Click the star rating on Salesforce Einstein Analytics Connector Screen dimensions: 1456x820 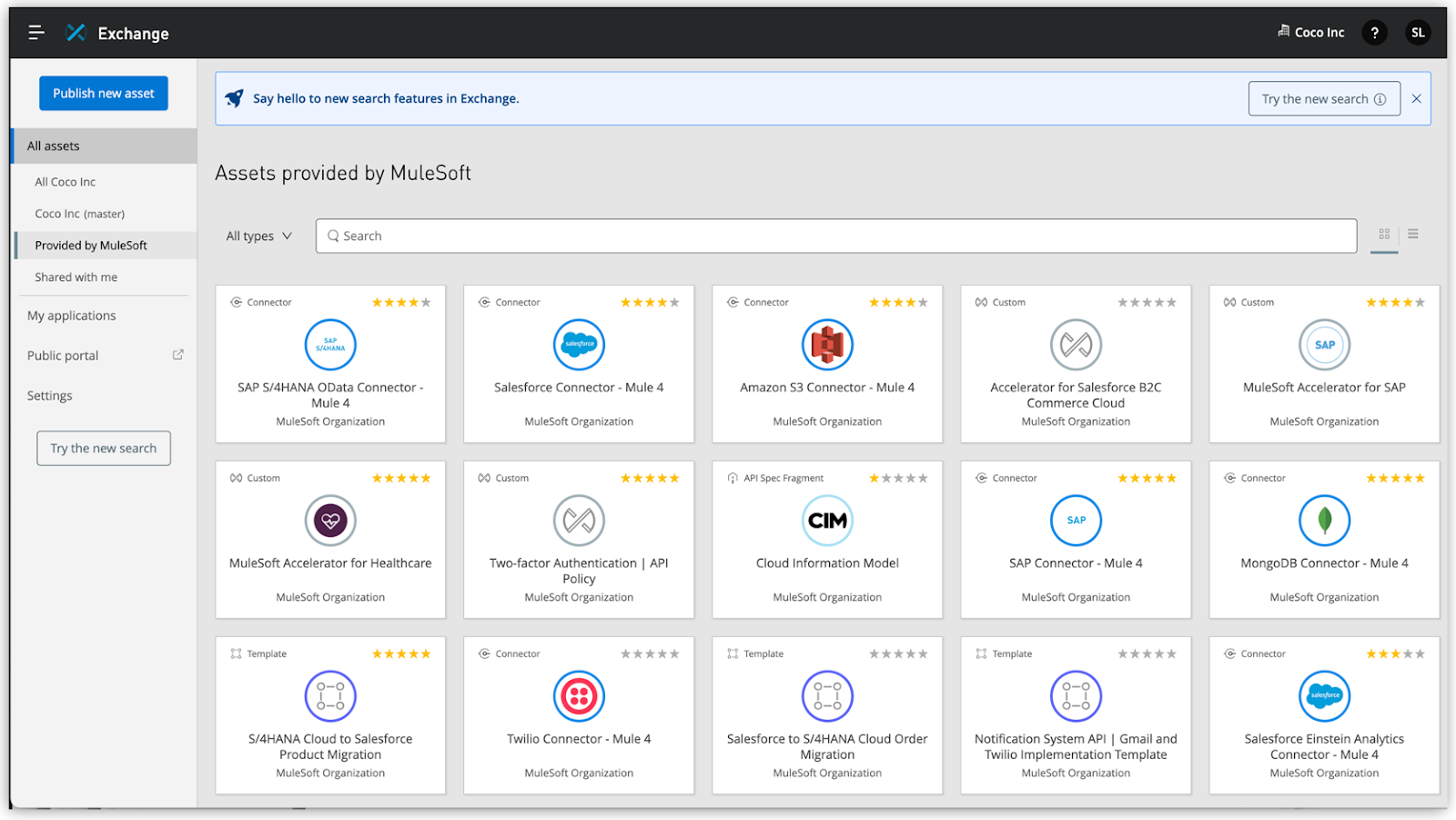pos(1395,654)
